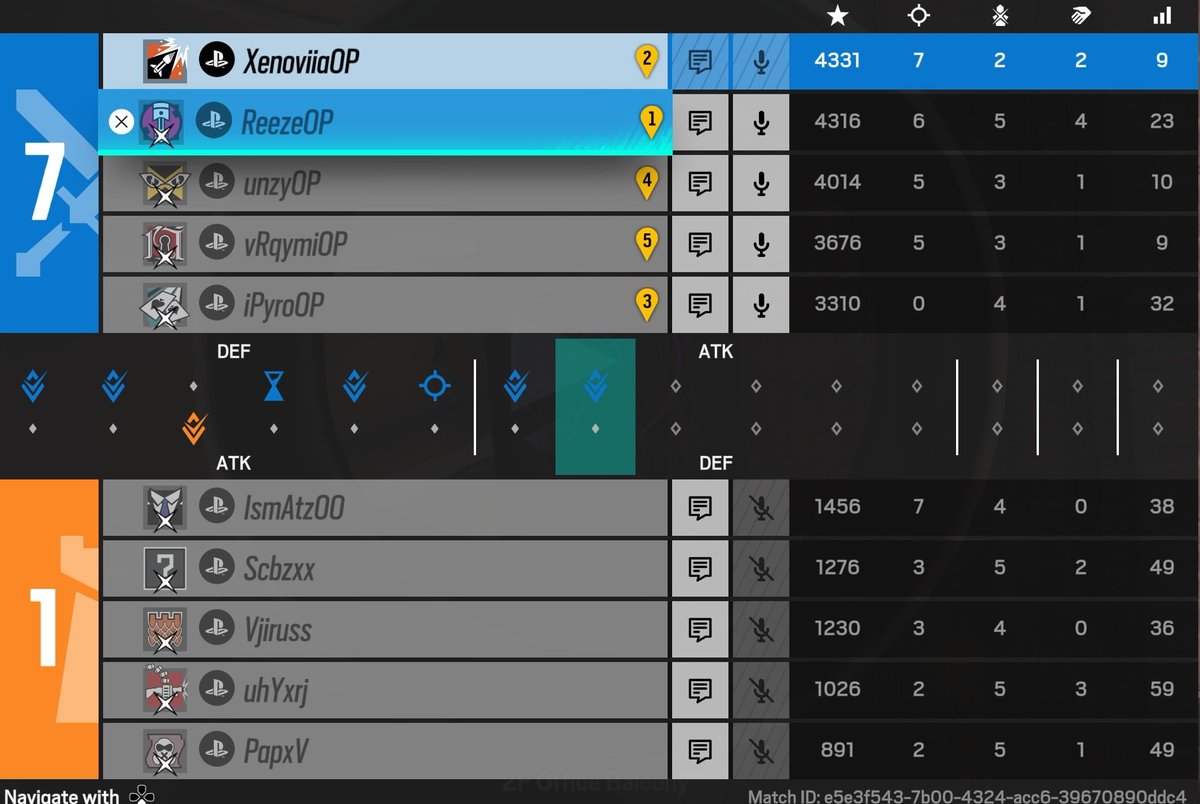1200x804 pixels.
Task: Open text chat options for PapxV
Action: pyautogui.click(x=700, y=751)
